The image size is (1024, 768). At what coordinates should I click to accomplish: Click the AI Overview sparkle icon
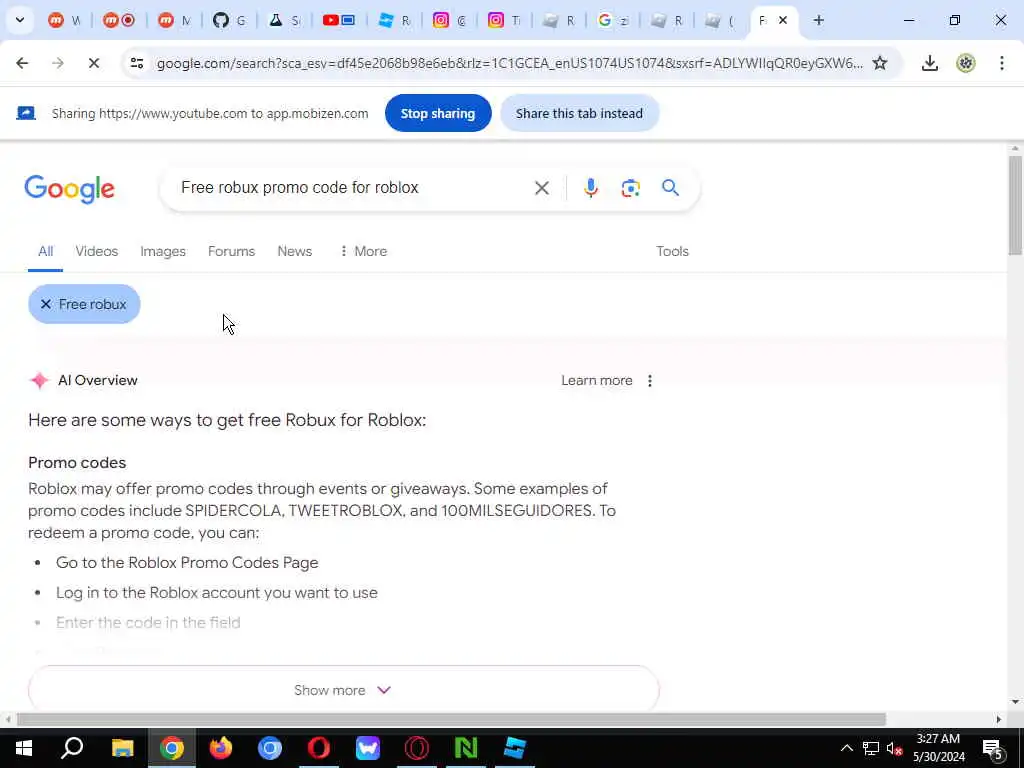tap(39, 381)
